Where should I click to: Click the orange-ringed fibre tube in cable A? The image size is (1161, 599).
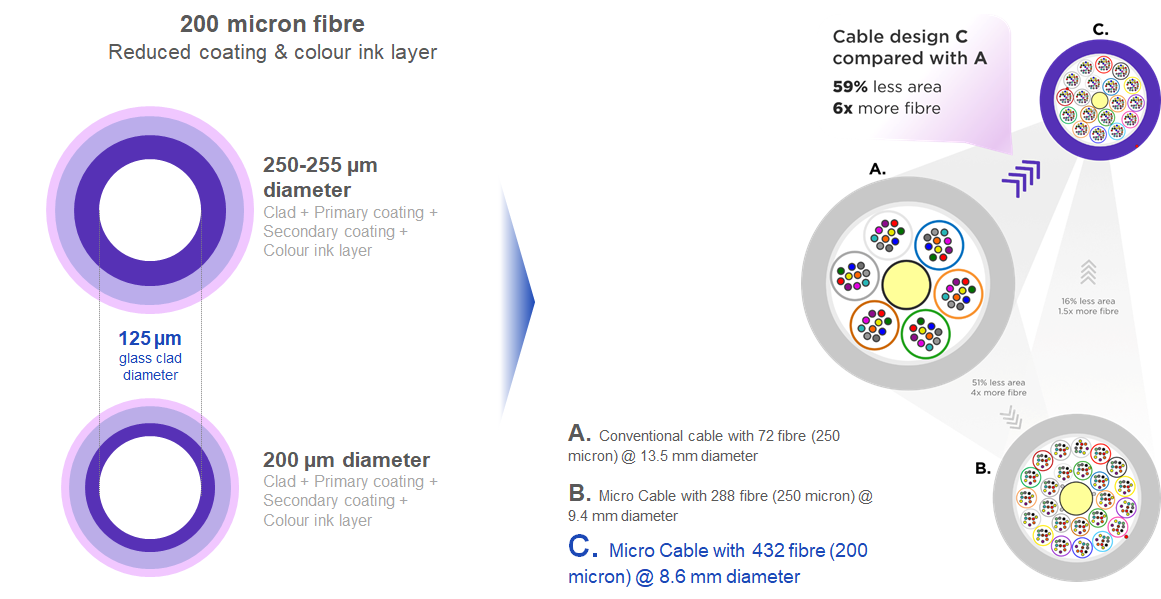pyautogui.click(x=958, y=294)
